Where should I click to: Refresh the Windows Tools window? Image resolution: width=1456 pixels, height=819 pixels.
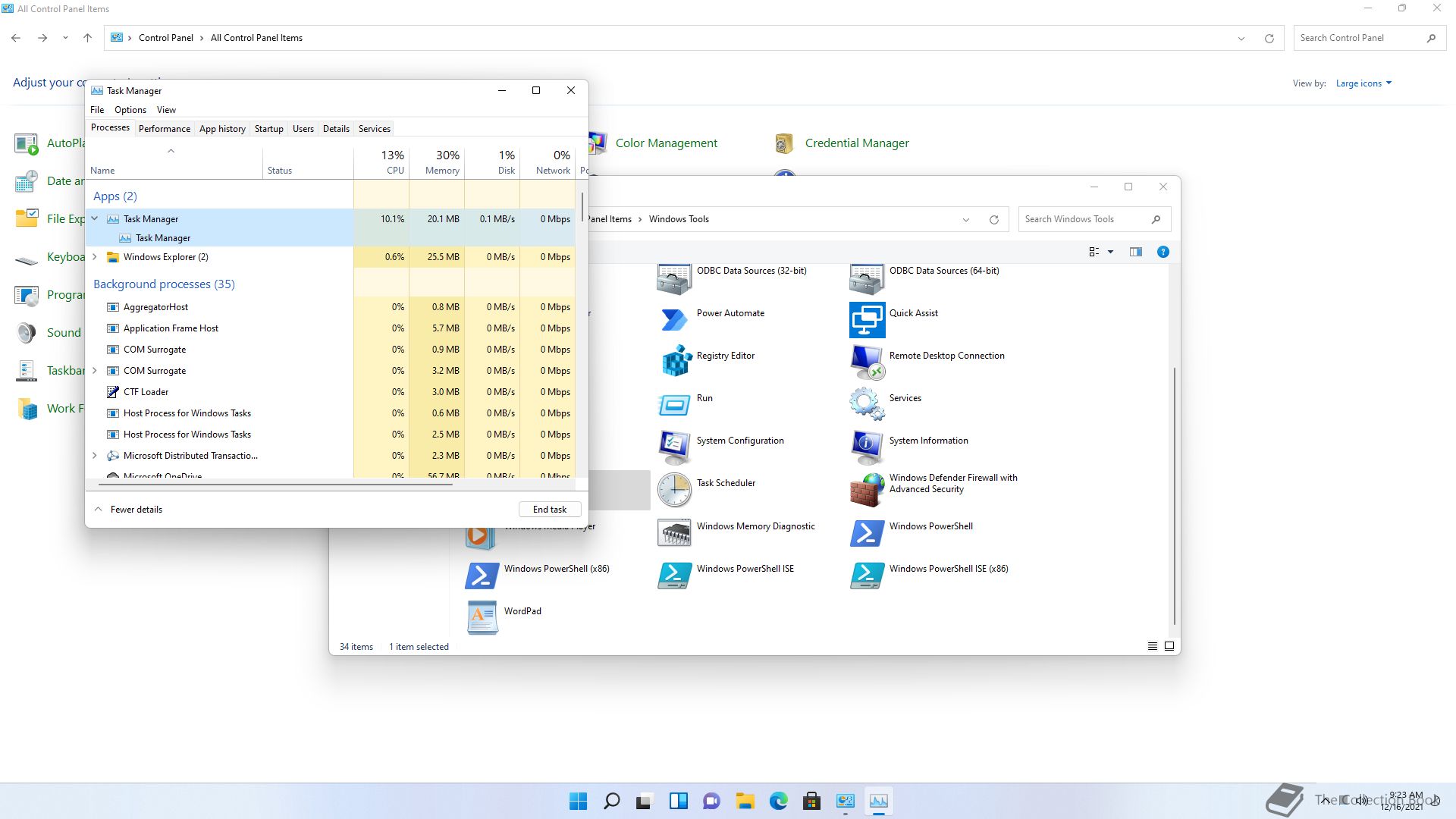tap(993, 220)
